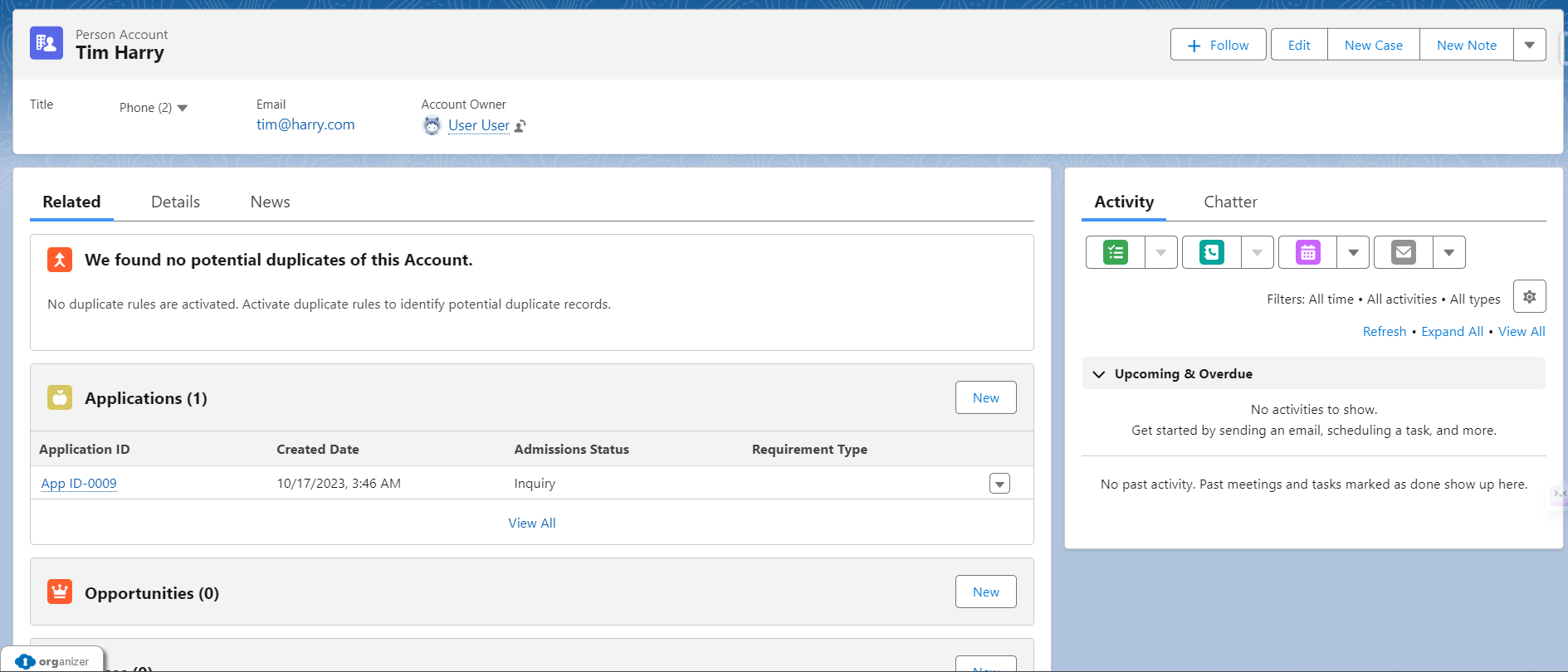Open row actions menu for App ID-0009
1568x672 pixels.
pos(999,484)
